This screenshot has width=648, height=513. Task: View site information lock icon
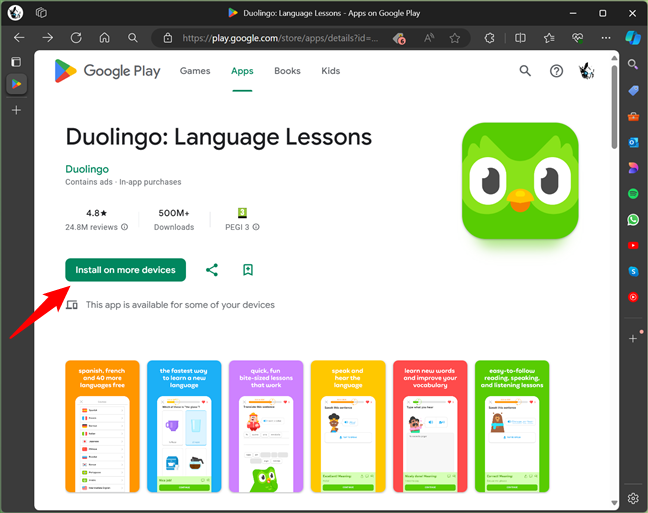click(167, 38)
